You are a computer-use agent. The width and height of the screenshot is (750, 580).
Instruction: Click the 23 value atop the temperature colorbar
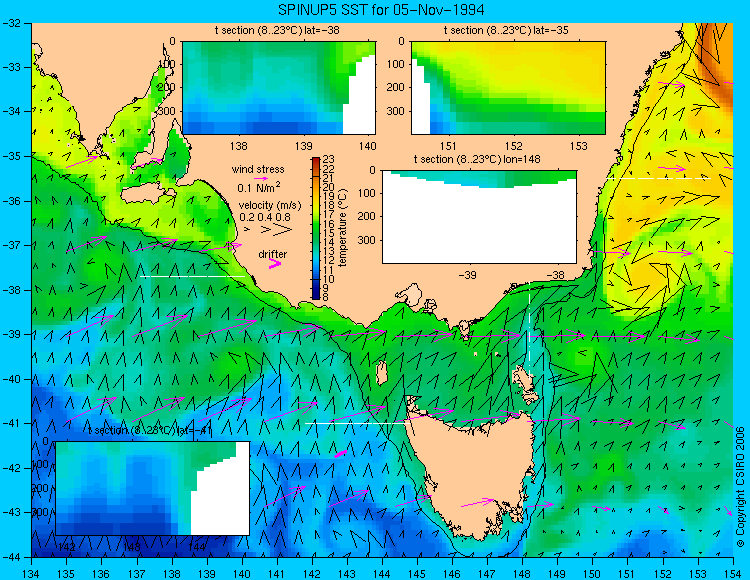pyautogui.click(x=329, y=159)
